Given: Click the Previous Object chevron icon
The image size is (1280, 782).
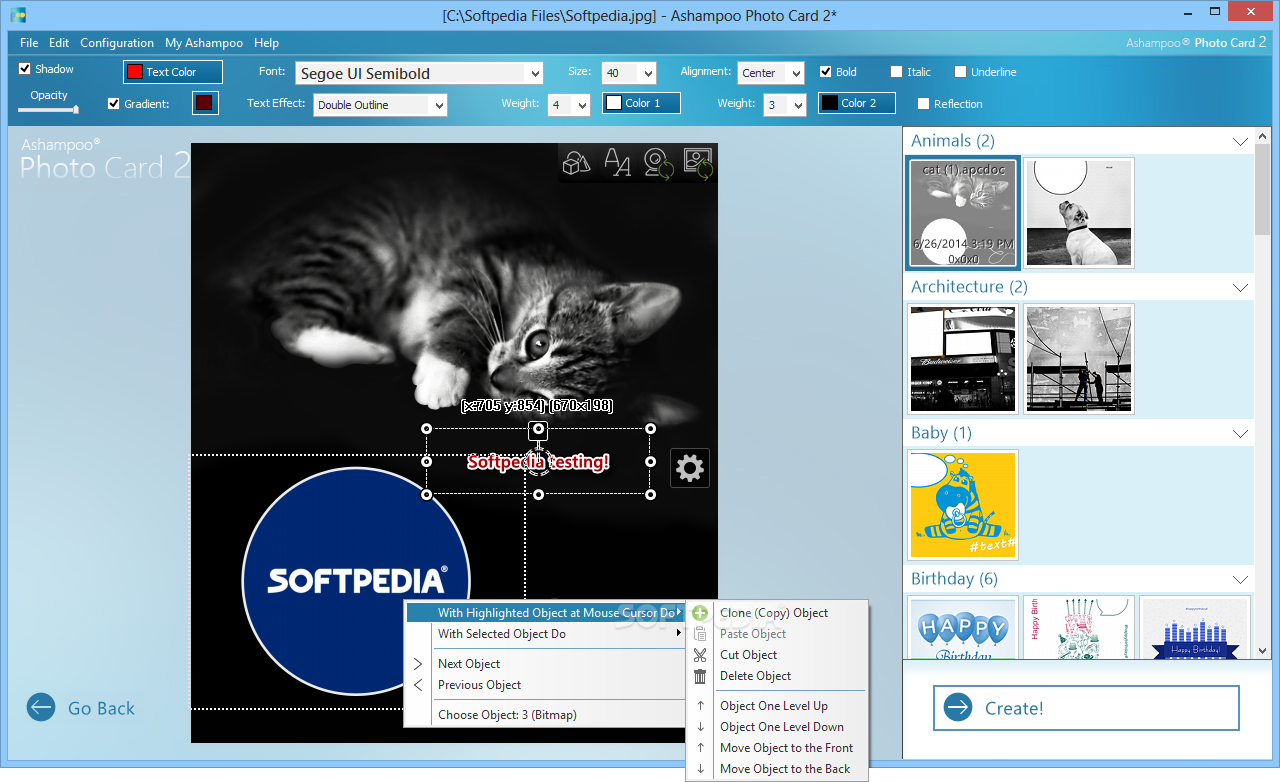Looking at the screenshot, I should coord(419,685).
